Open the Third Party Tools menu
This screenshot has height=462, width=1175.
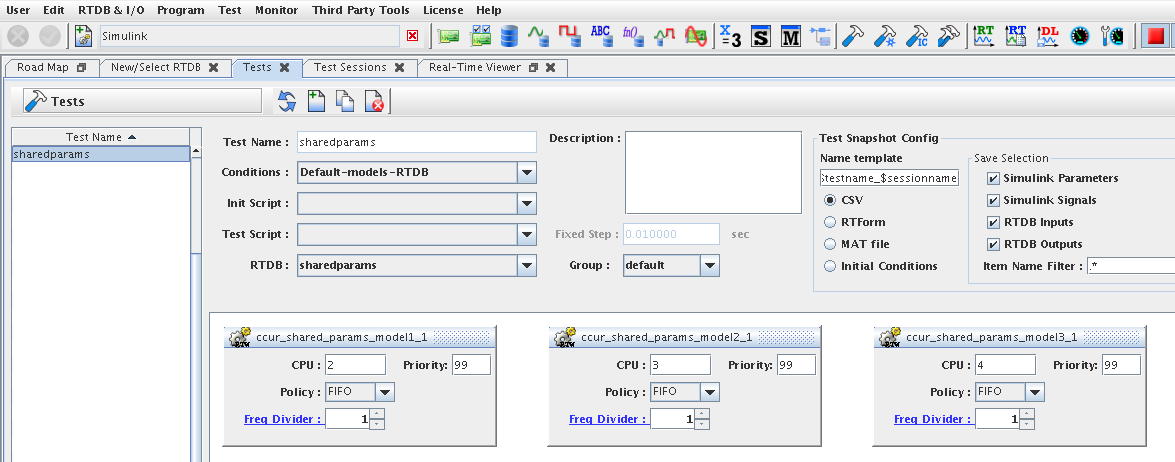360,10
